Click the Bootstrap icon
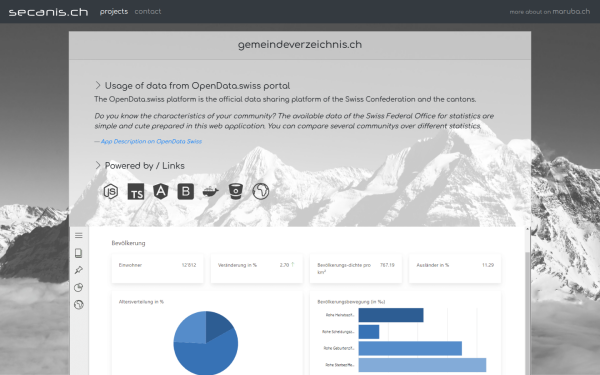Image resolution: width=600 pixels, height=375 pixels. [186, 191]
